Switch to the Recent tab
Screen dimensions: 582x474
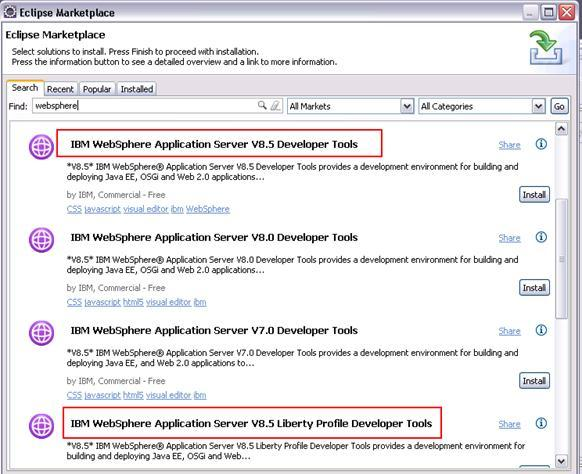click(60, 89)
